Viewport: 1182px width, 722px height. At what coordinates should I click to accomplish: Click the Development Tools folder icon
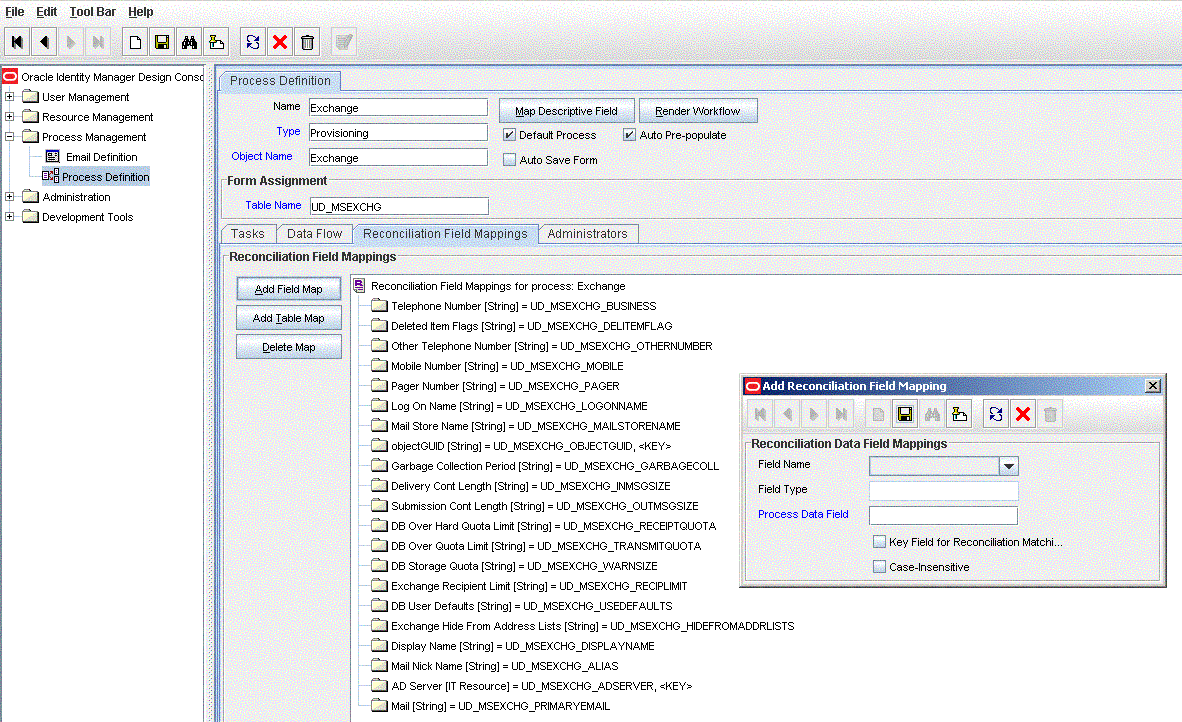point(30,217)
